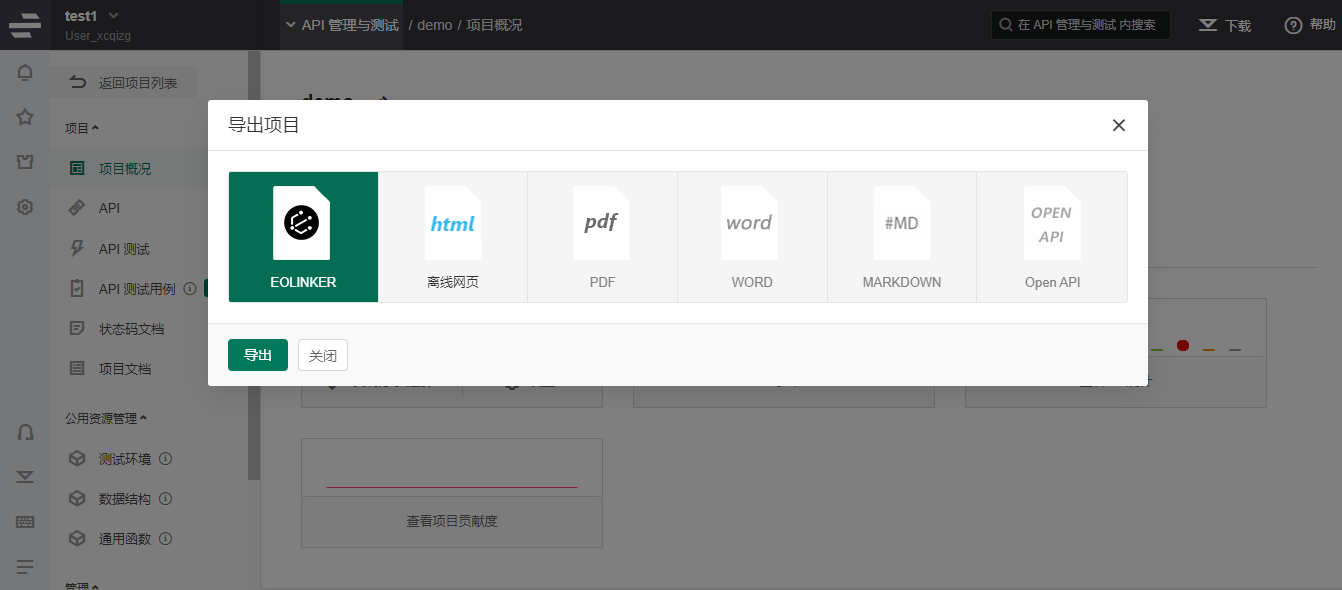Viewport: 1342px width, 590px height.
Task: Select the PDF export format
Action: 602,237
